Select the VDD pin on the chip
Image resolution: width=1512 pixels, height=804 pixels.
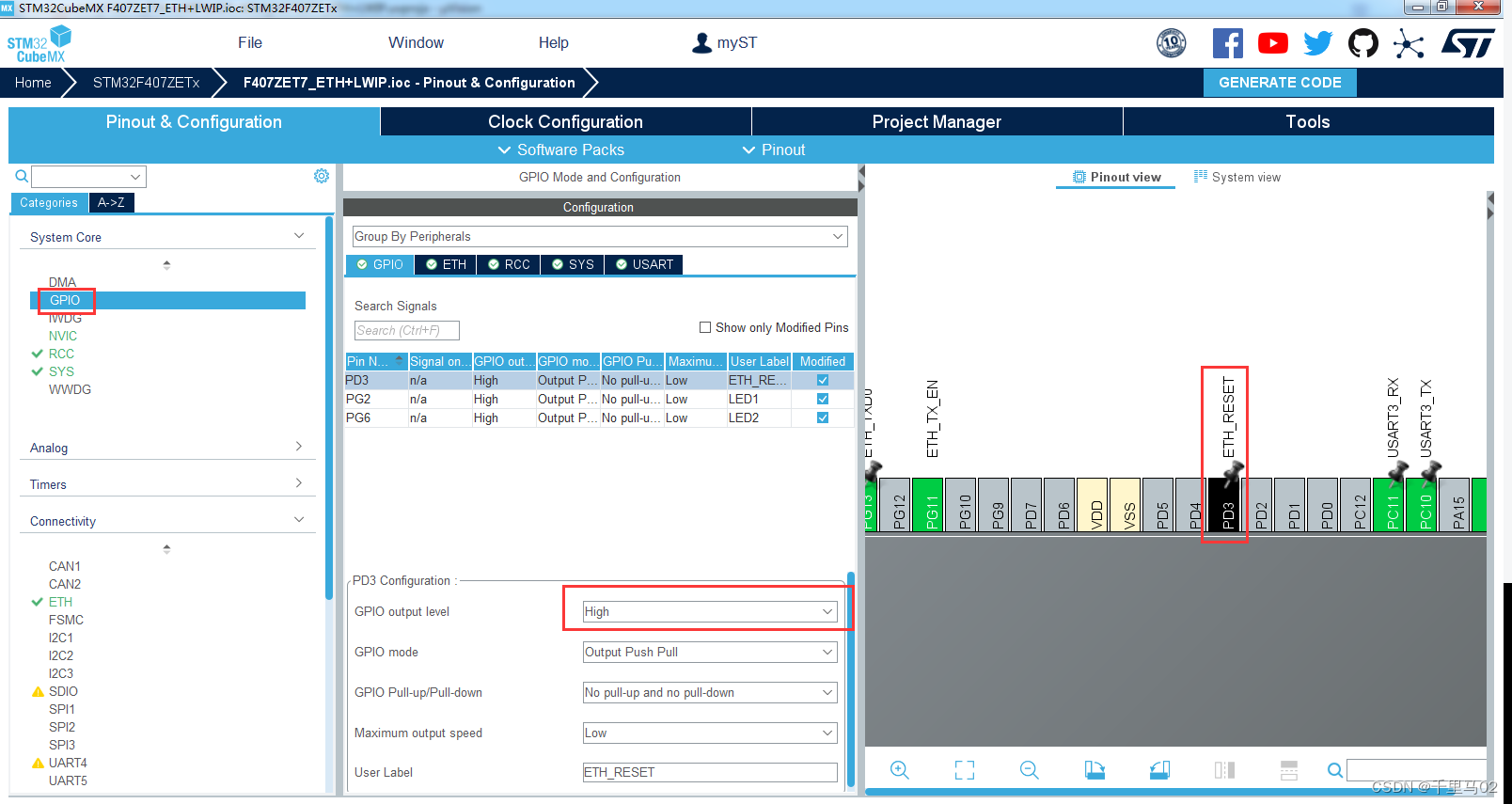(1092, 505)
